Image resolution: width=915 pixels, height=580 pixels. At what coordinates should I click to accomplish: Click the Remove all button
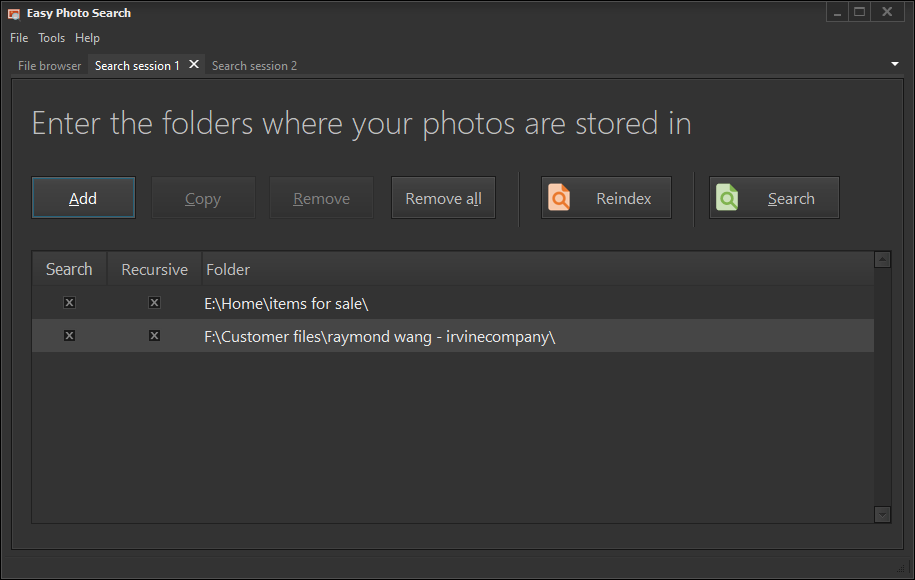click(x=443, y=198)
